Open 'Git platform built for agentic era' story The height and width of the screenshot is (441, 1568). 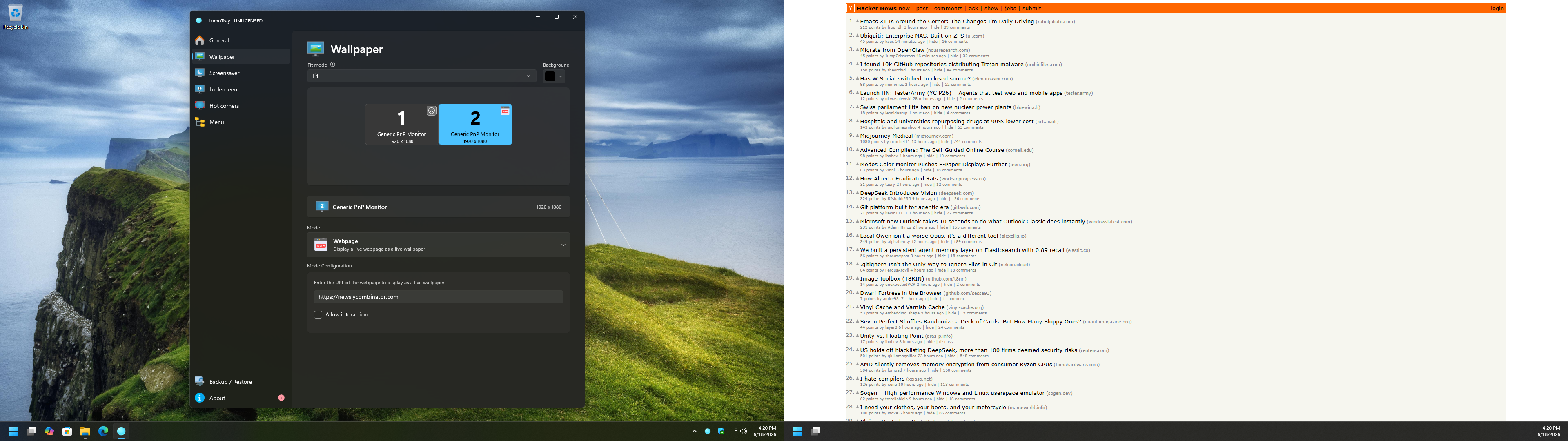[904, 208]
